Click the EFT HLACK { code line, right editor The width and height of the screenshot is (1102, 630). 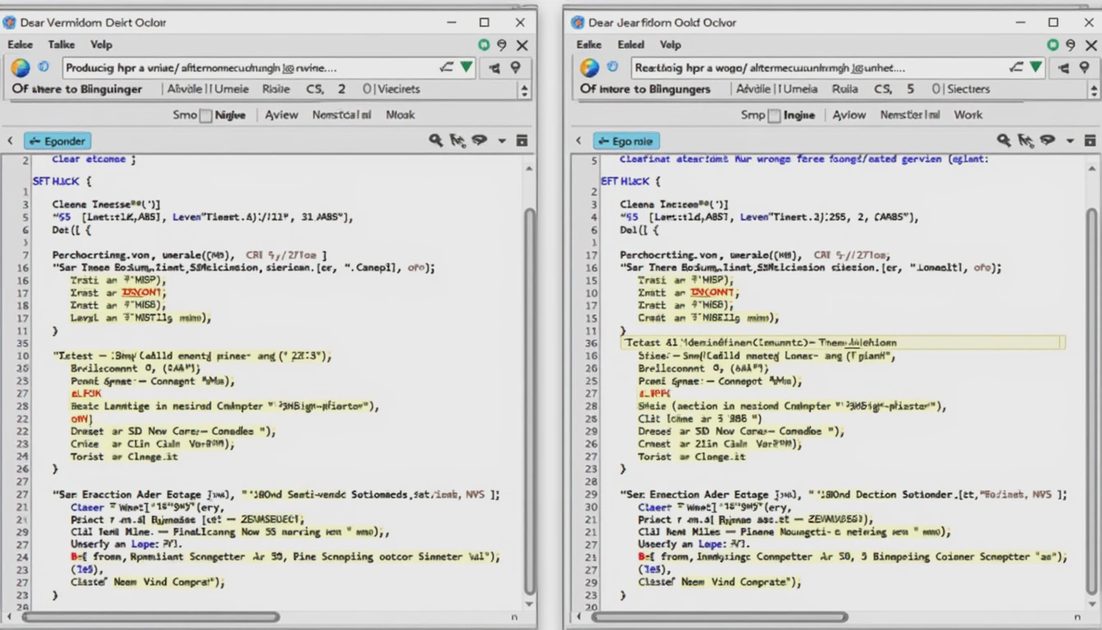tap(630, 181)
